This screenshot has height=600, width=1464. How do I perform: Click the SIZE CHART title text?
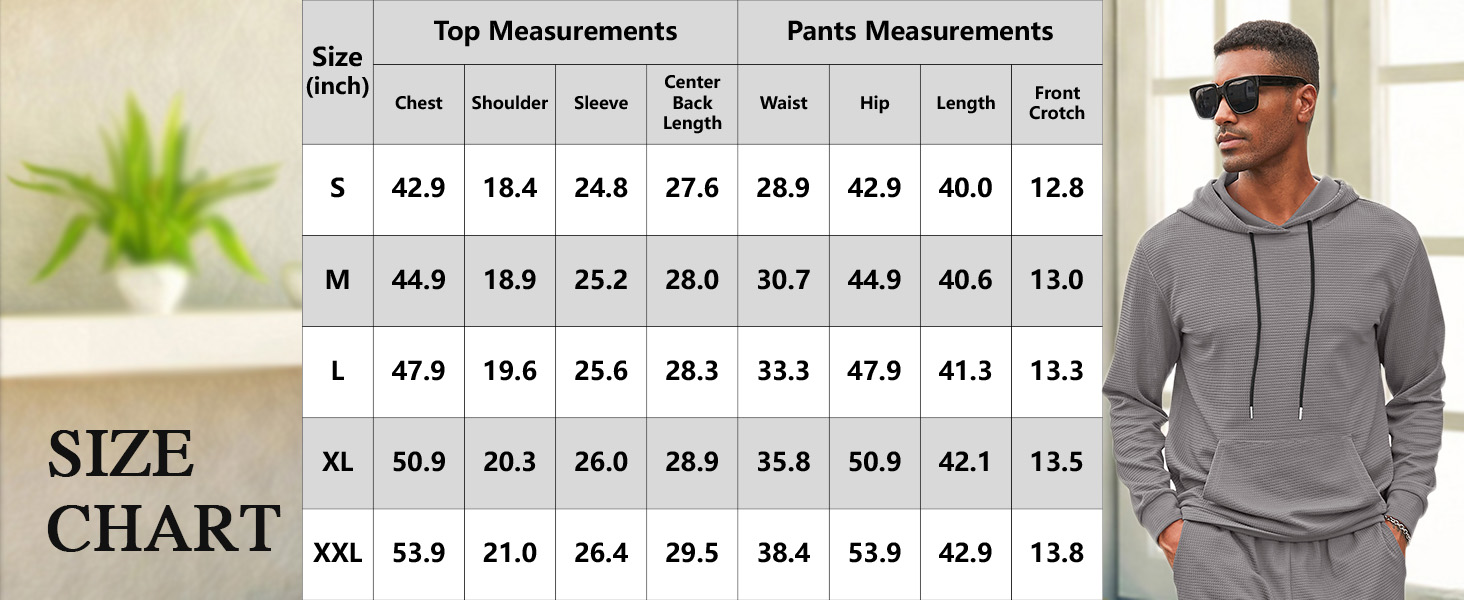point(163,492)
